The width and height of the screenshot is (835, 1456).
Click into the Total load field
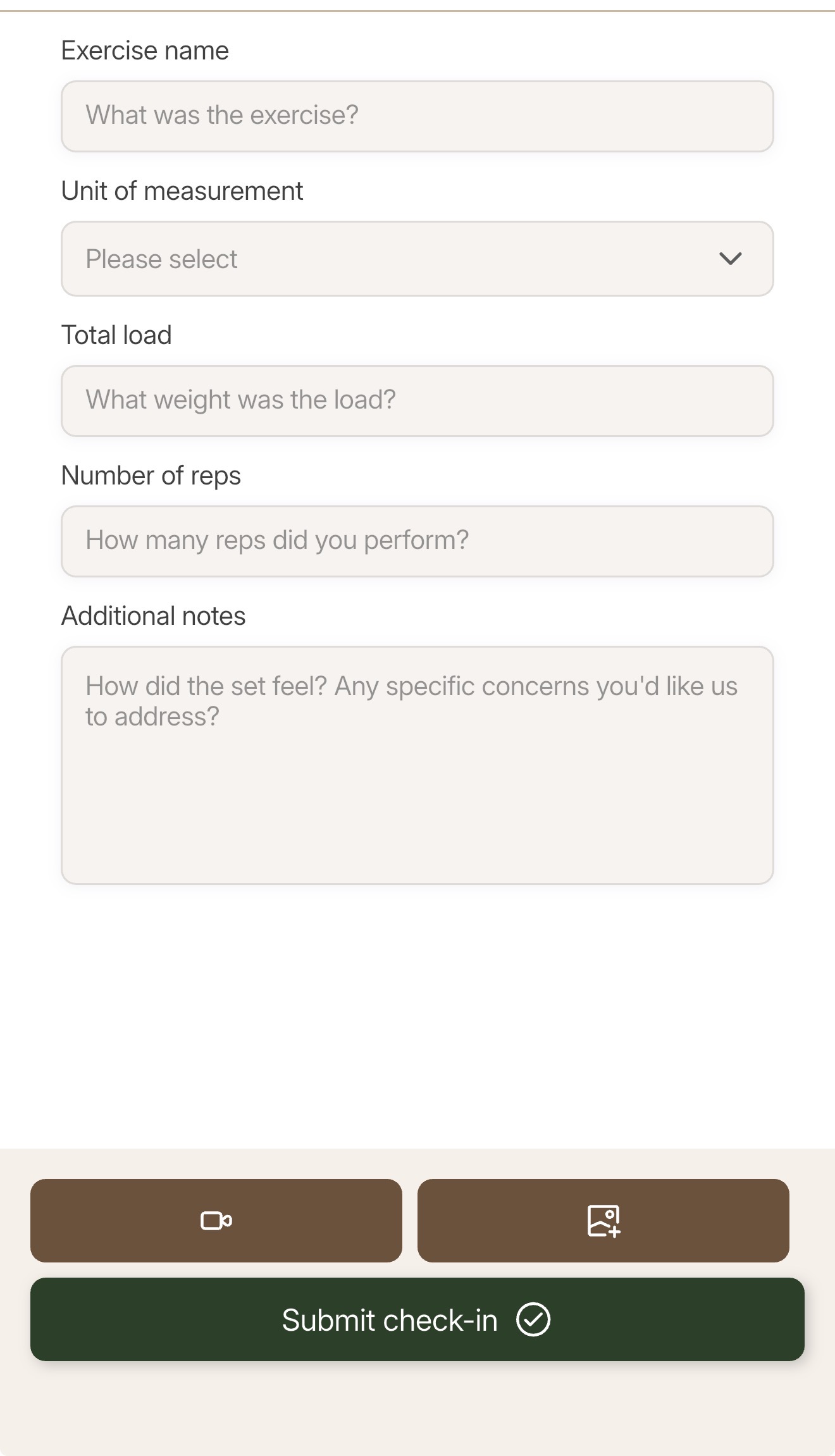tap(417, 401)
